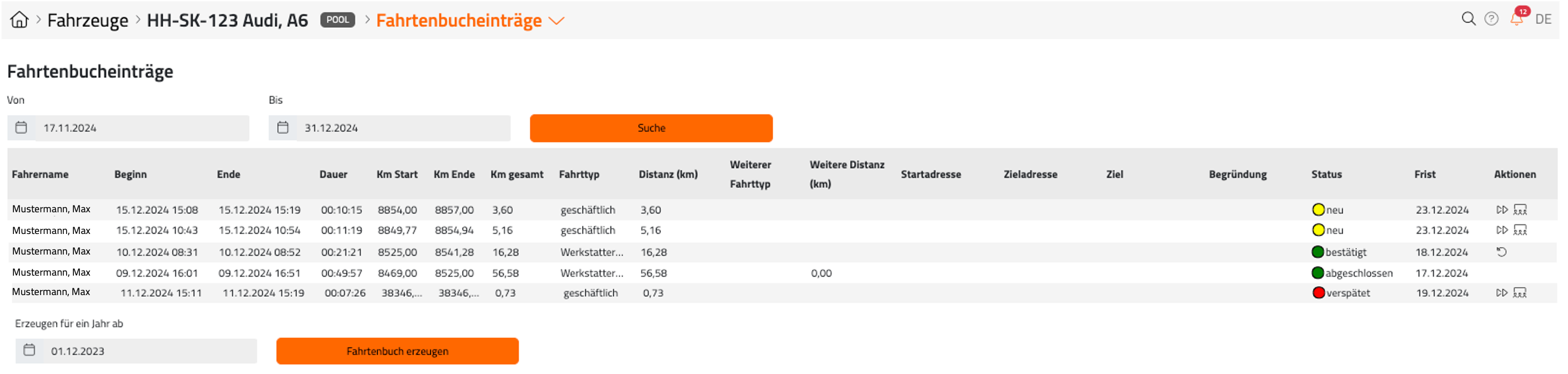The image size is (1568, 374).
Task: Click group icon for 10:43 trip row
Action: click(1520, 230)
